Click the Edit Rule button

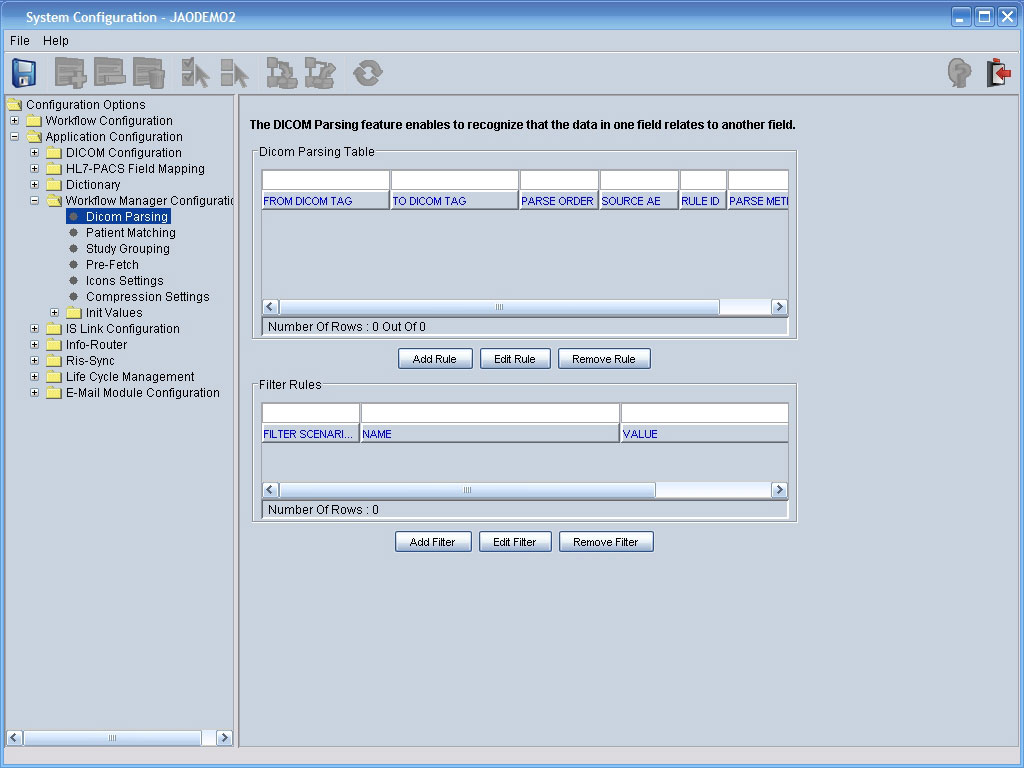(x=515, y=359)
